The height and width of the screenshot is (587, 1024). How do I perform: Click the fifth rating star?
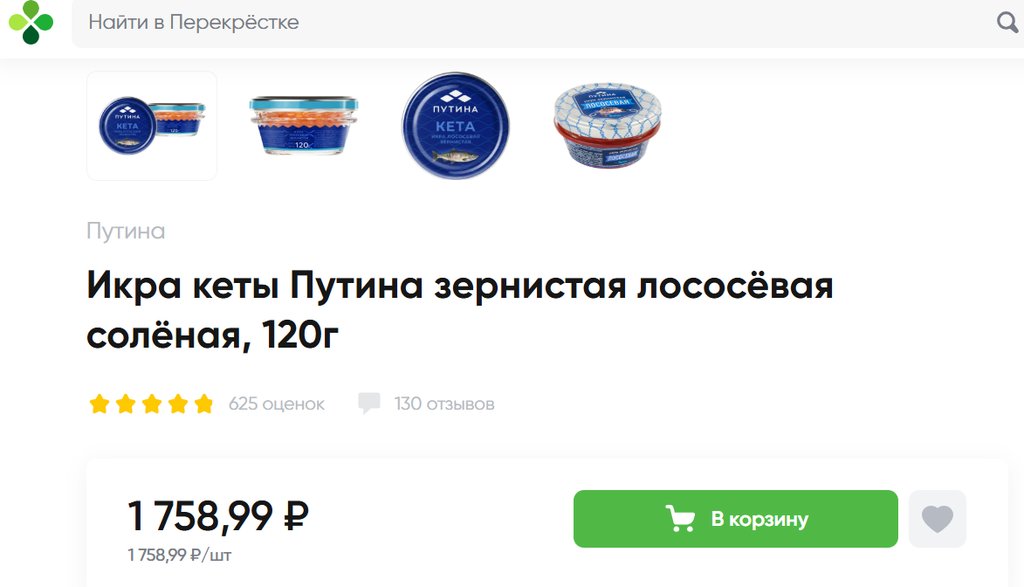pos(204,404)
